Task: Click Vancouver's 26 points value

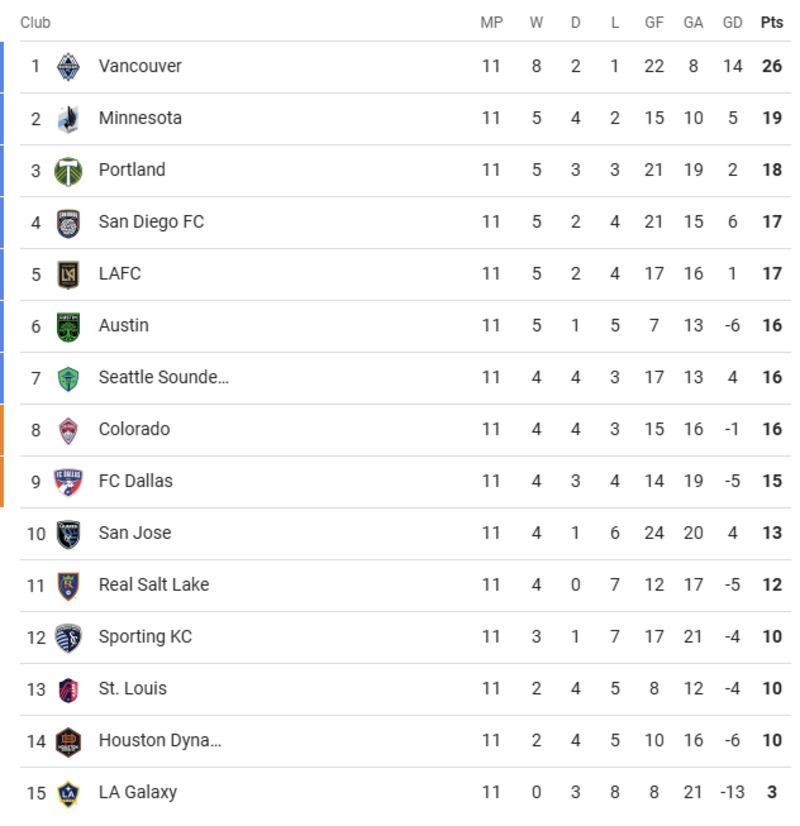Action: (771, 66)
